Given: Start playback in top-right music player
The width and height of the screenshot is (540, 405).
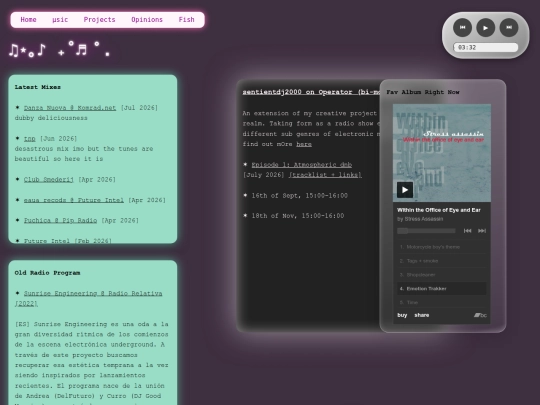Looking at the screenshot, I should coord(486,28).
